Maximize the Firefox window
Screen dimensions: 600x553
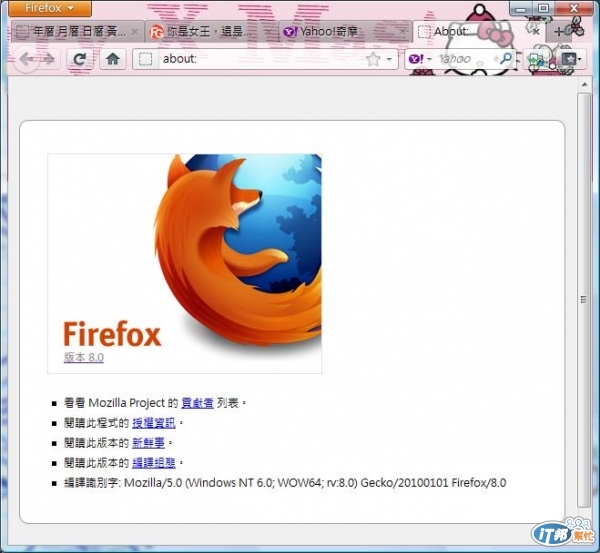coord(543,8)
